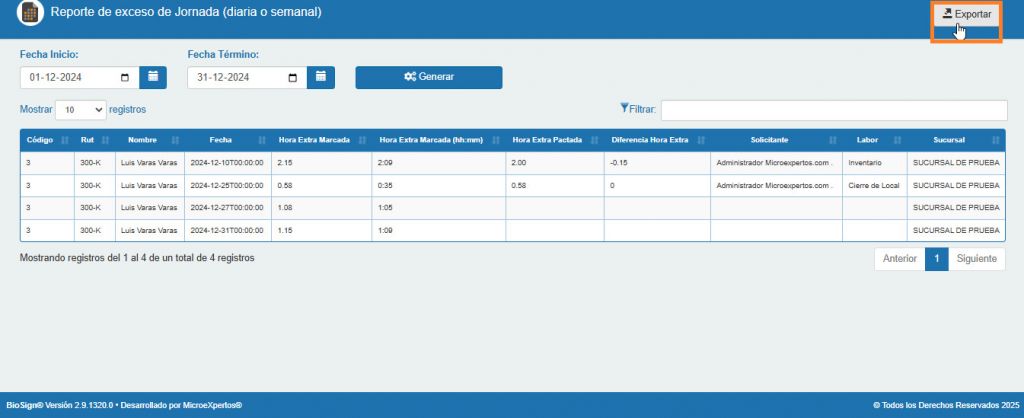Click the Siguiente pagination button
1024x418 pixels.
pos(976,259)
